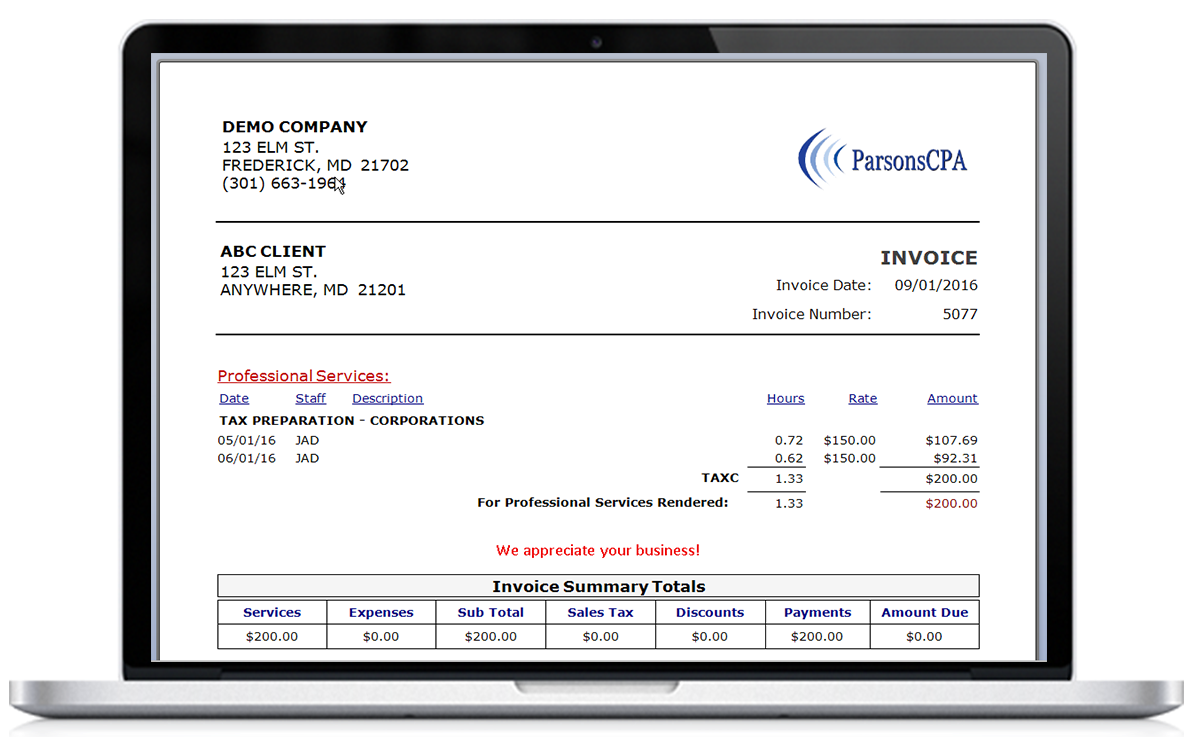Click the 06/01/16 date entry
The height and width of the screenshot is (737, 1196).
(x=246, y=459)
